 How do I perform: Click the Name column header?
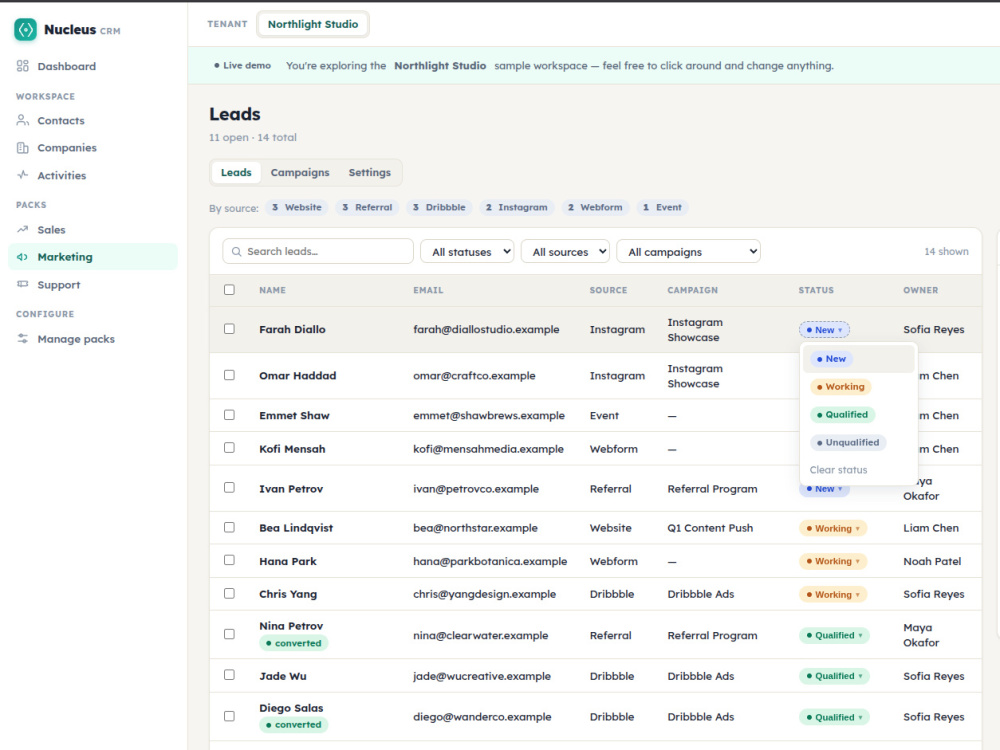[272, 290]
